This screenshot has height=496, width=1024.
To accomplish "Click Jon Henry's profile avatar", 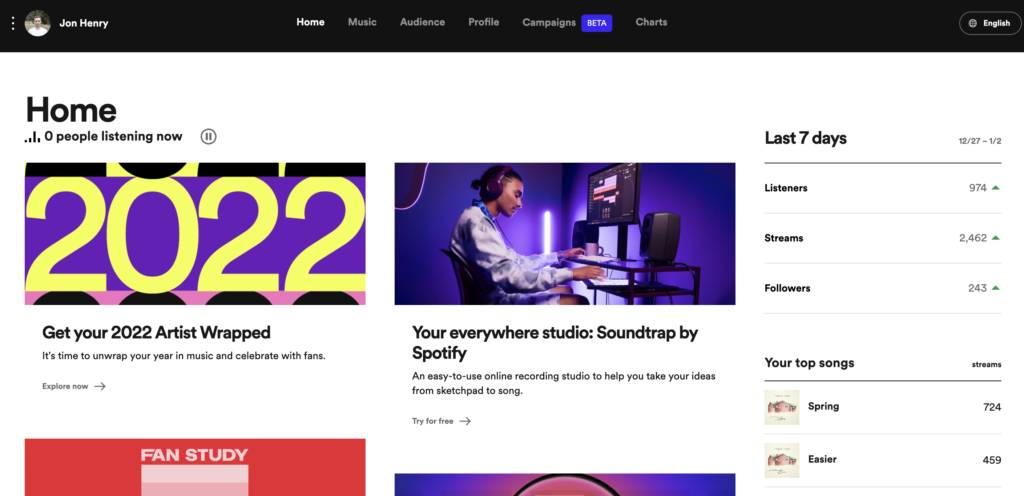I will pos(38,23).
